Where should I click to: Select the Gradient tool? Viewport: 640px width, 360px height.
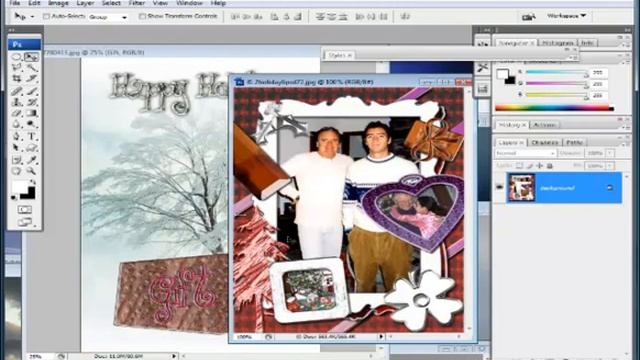point(31,113)
